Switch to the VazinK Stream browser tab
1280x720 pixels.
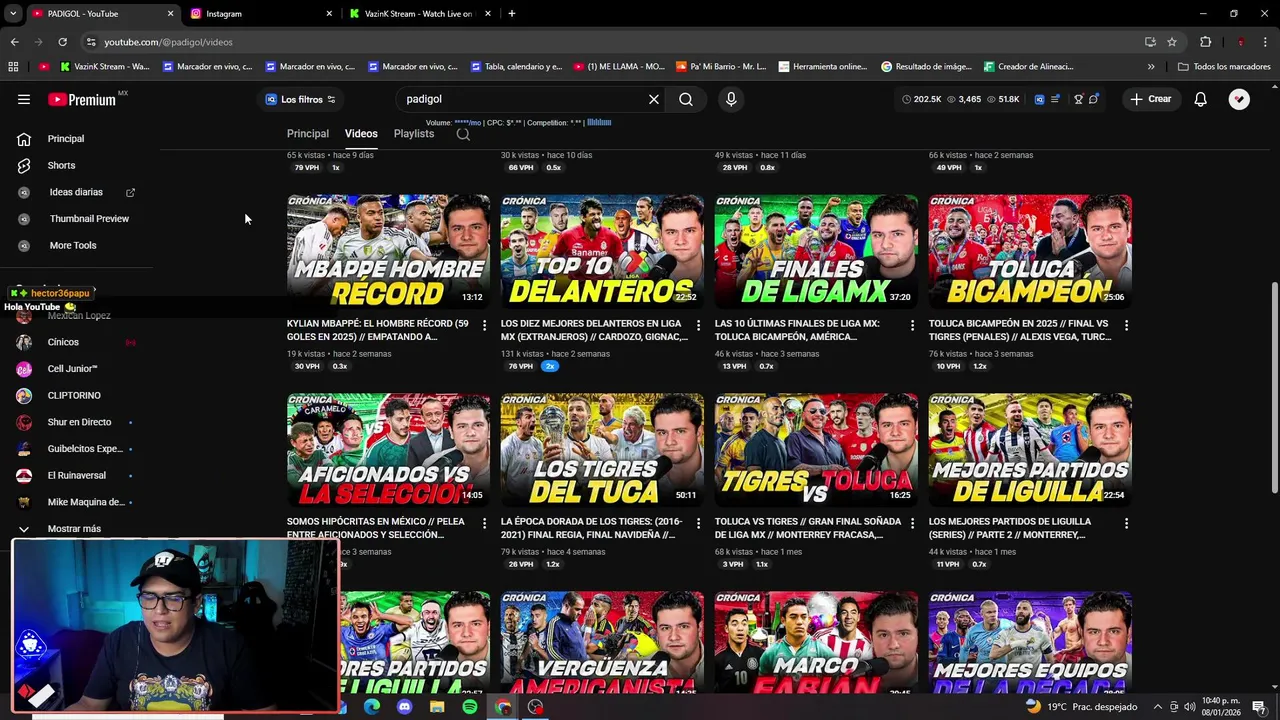pyautogui.click(x=420, y=14)
